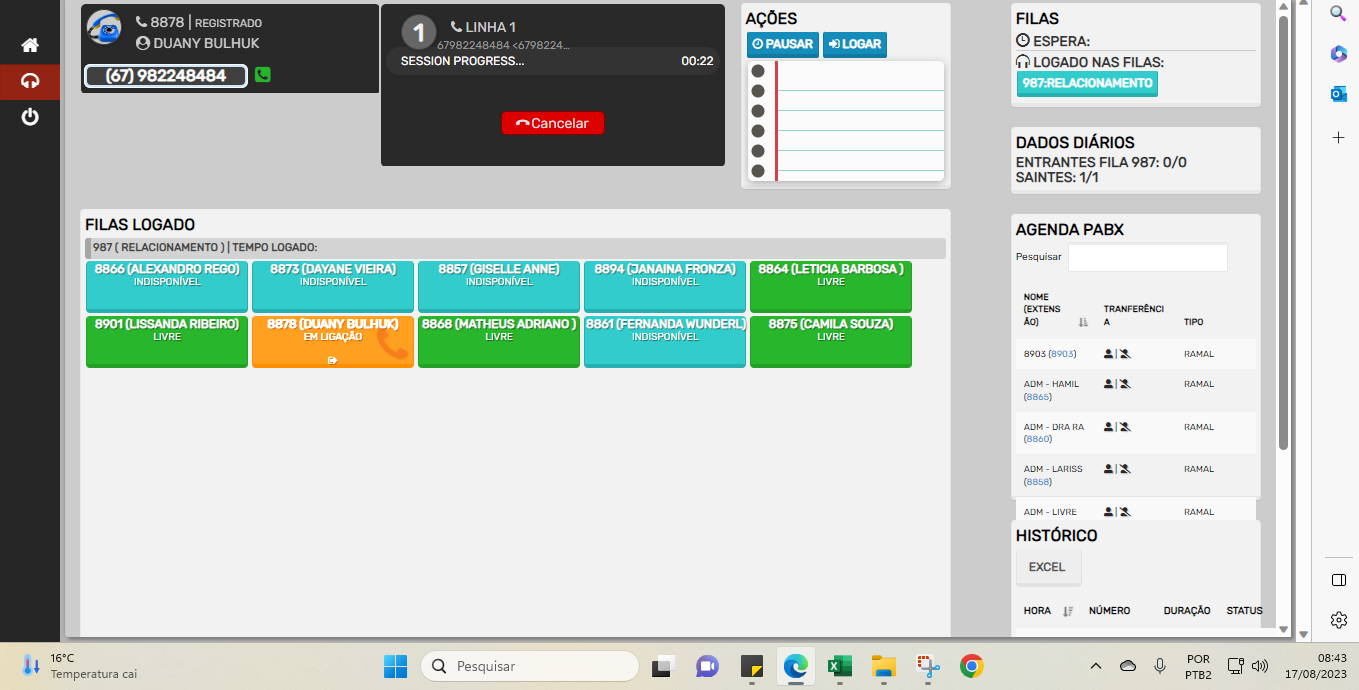
Task: Click extension link 8858 for ADM - LARISS
Action: click(1038, 481)
